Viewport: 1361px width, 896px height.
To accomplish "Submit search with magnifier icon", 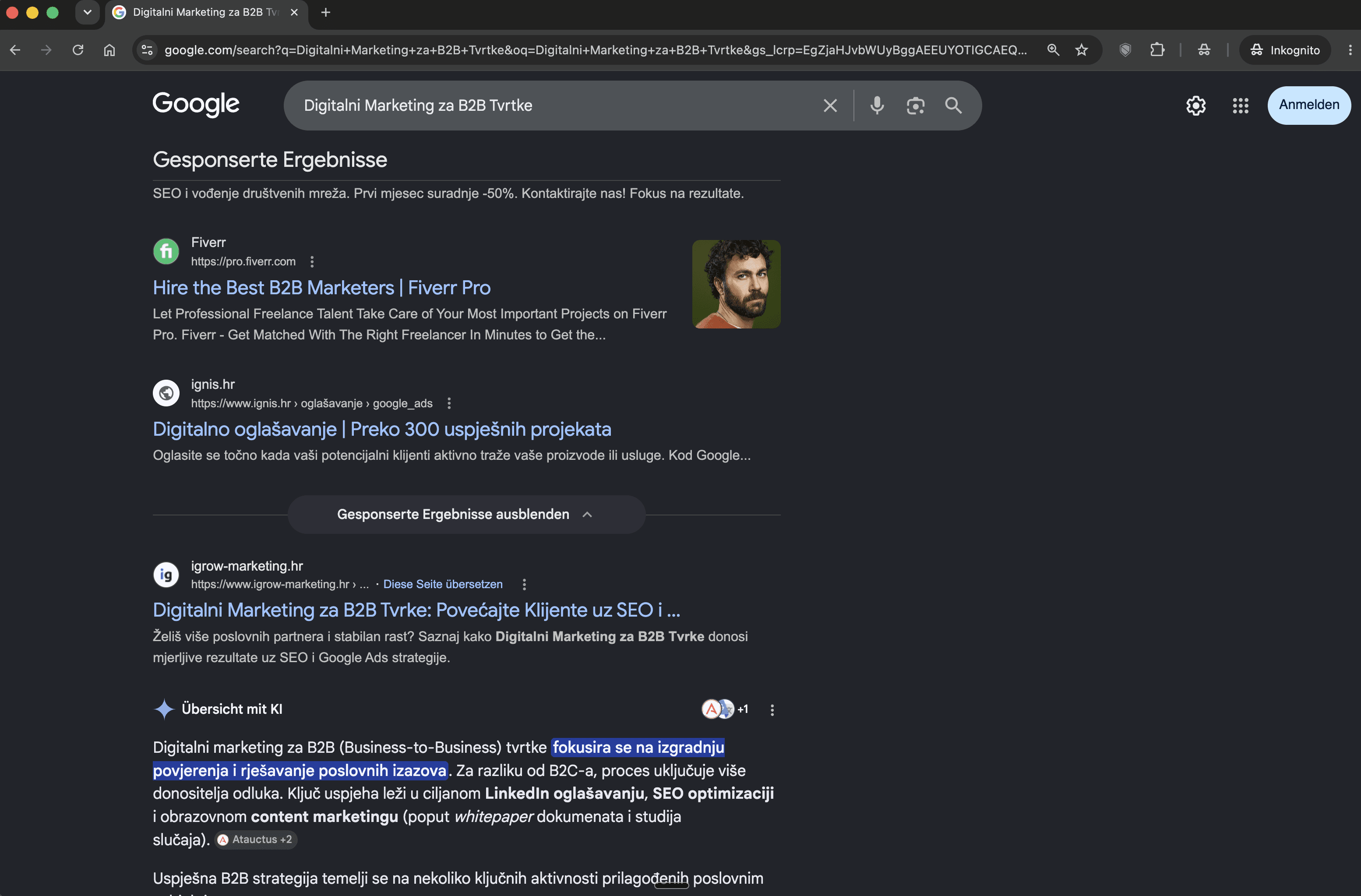I will coord(953,105).
